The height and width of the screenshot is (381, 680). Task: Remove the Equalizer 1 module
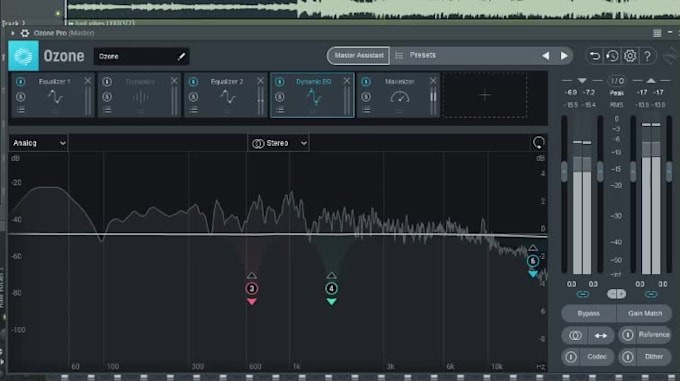click(88, 81)
